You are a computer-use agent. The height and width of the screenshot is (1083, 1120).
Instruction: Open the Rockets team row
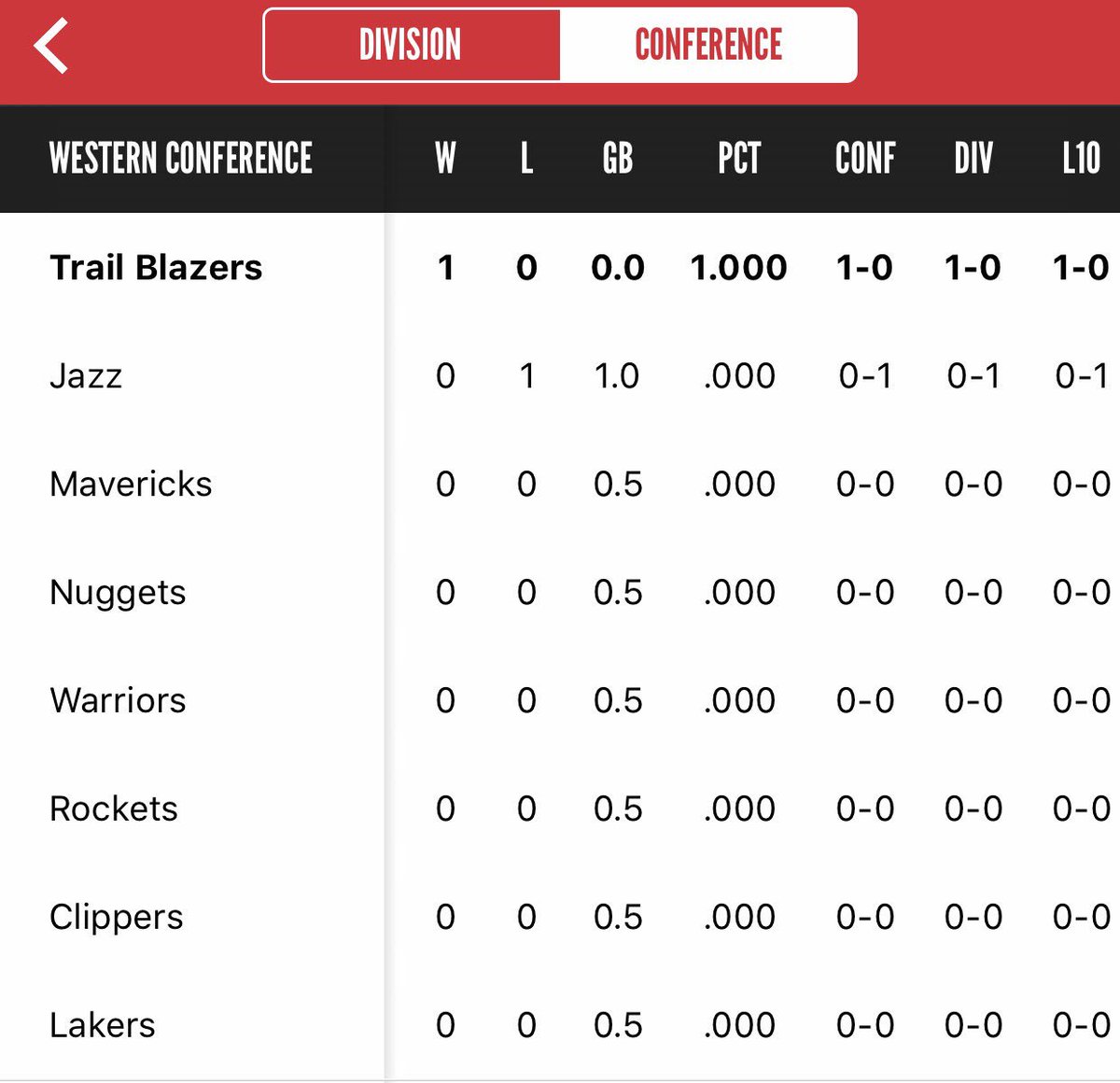click(x=114, y=809)
